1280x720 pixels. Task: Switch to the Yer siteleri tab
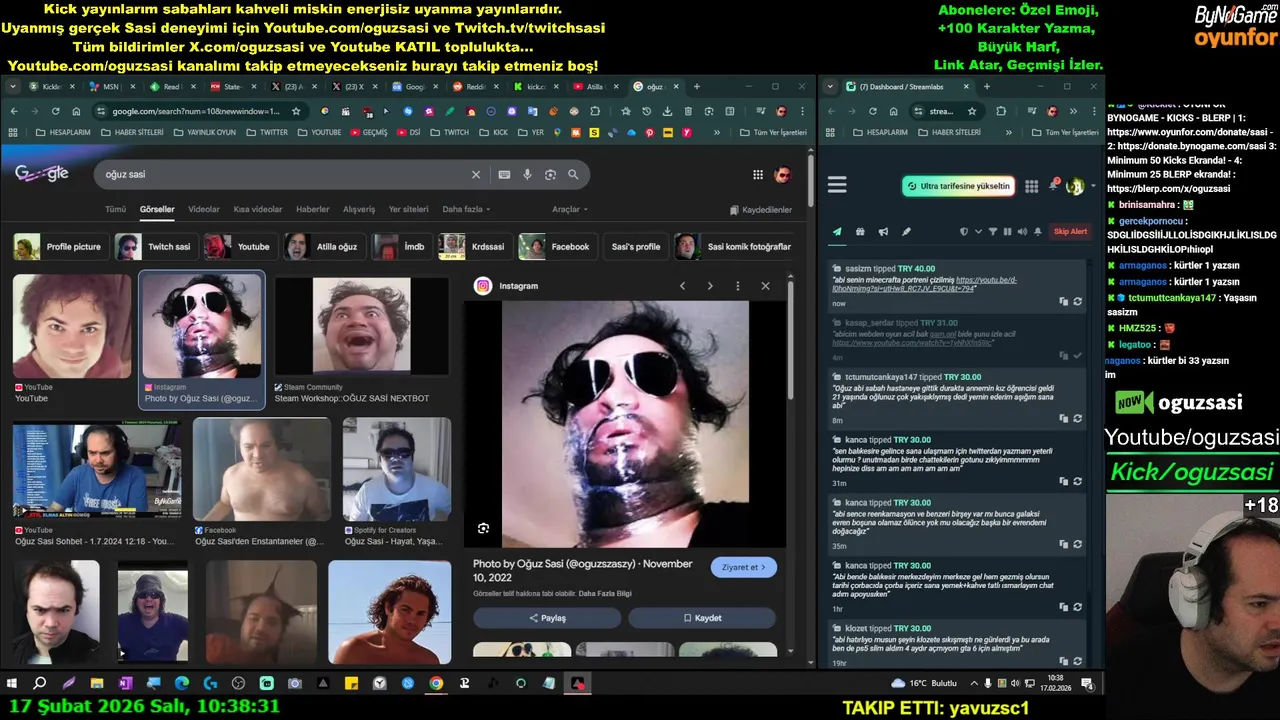408,209
